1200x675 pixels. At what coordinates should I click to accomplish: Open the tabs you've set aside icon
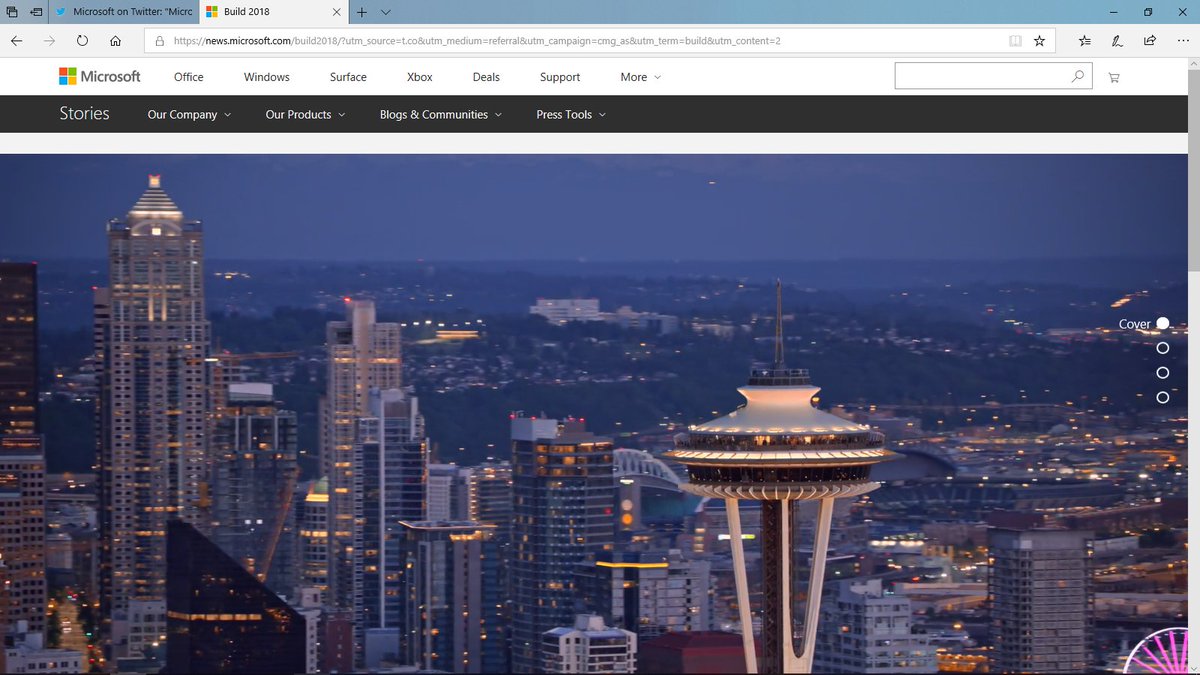(x=12, y=12)
